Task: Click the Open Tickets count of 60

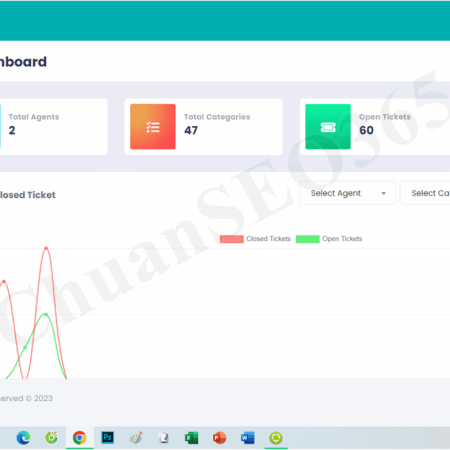Action: click(366, 130)
